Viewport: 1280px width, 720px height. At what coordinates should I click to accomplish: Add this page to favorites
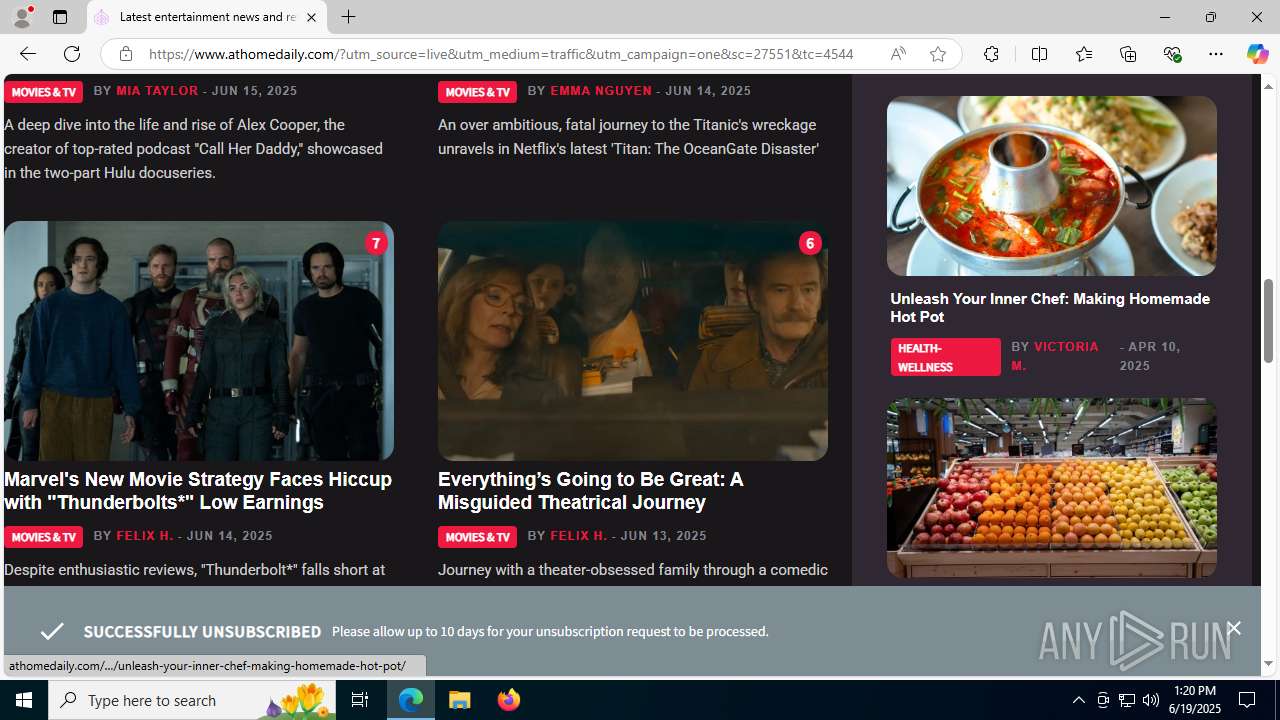[937, 54]
